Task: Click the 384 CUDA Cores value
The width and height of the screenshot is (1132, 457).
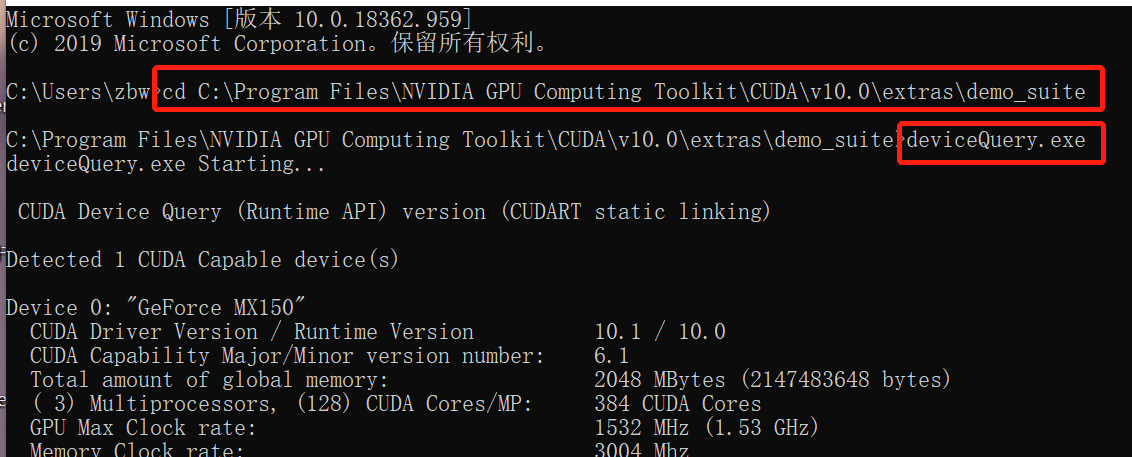Action: click(x=678, y=404)
